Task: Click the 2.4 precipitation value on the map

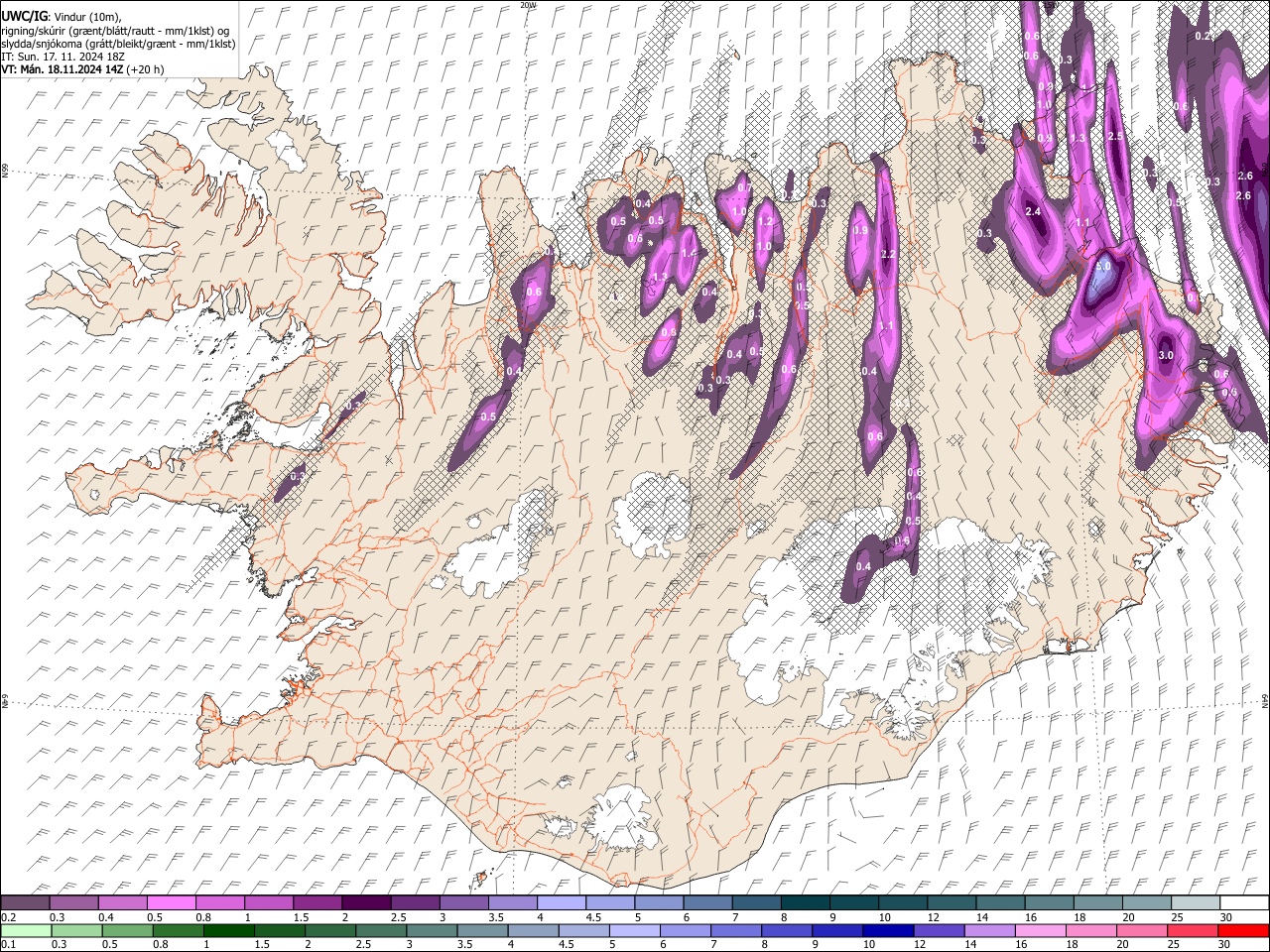Action: [x=1032, y=211]
